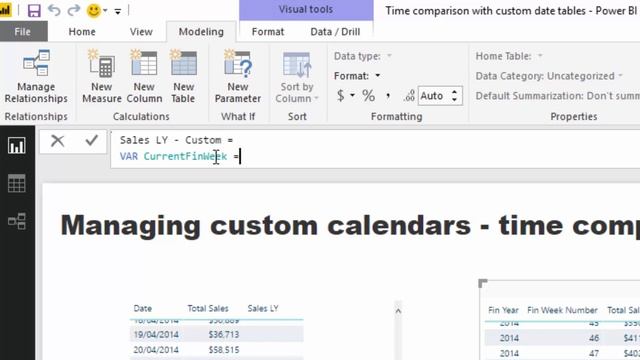Undo the last action
This screenshot has width=640, height=360.
pos(54,10)
